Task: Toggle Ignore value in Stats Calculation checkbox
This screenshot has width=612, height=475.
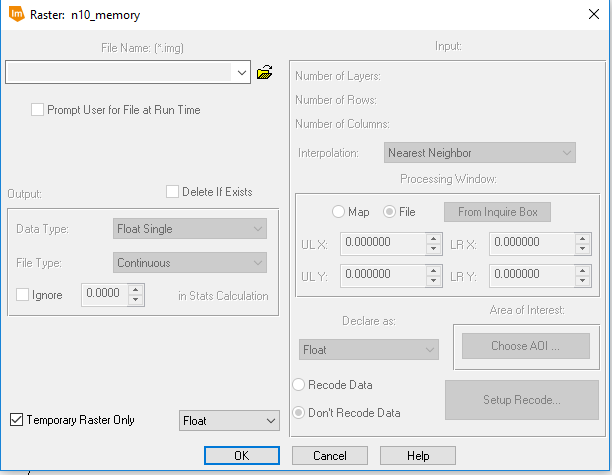Action: [22, 295]
